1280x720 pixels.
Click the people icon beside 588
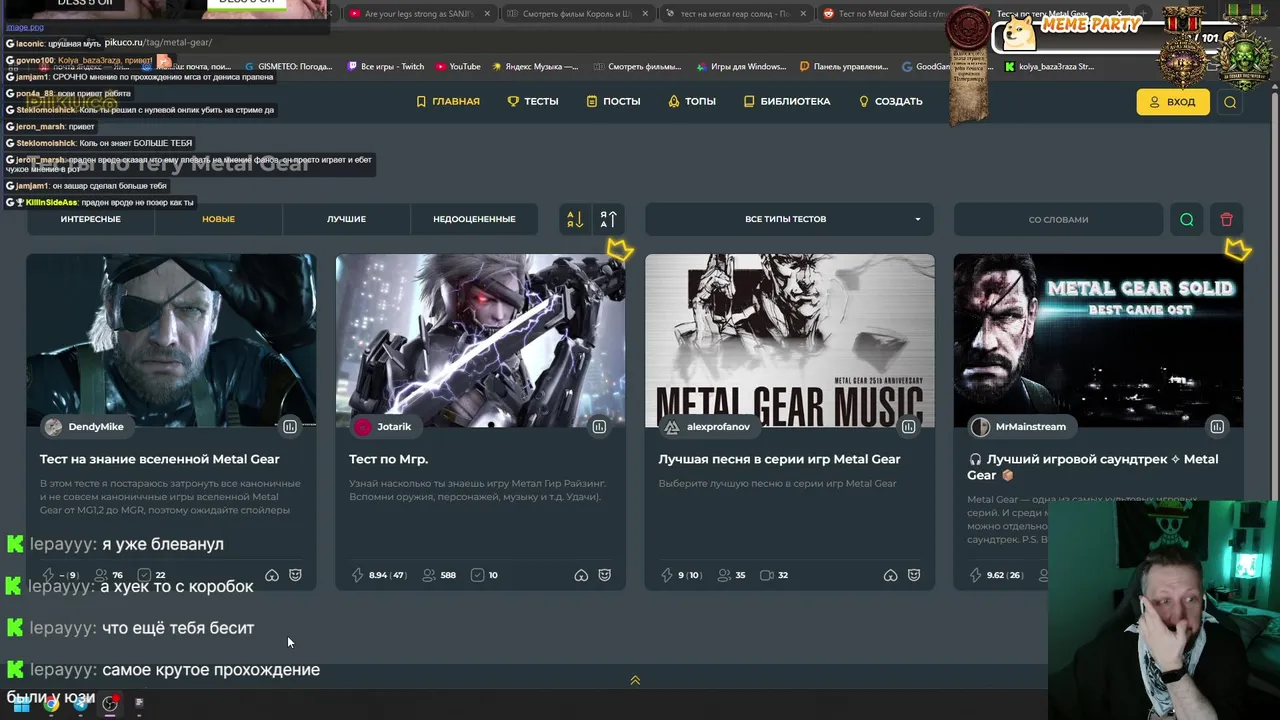[x=429, y=575]
